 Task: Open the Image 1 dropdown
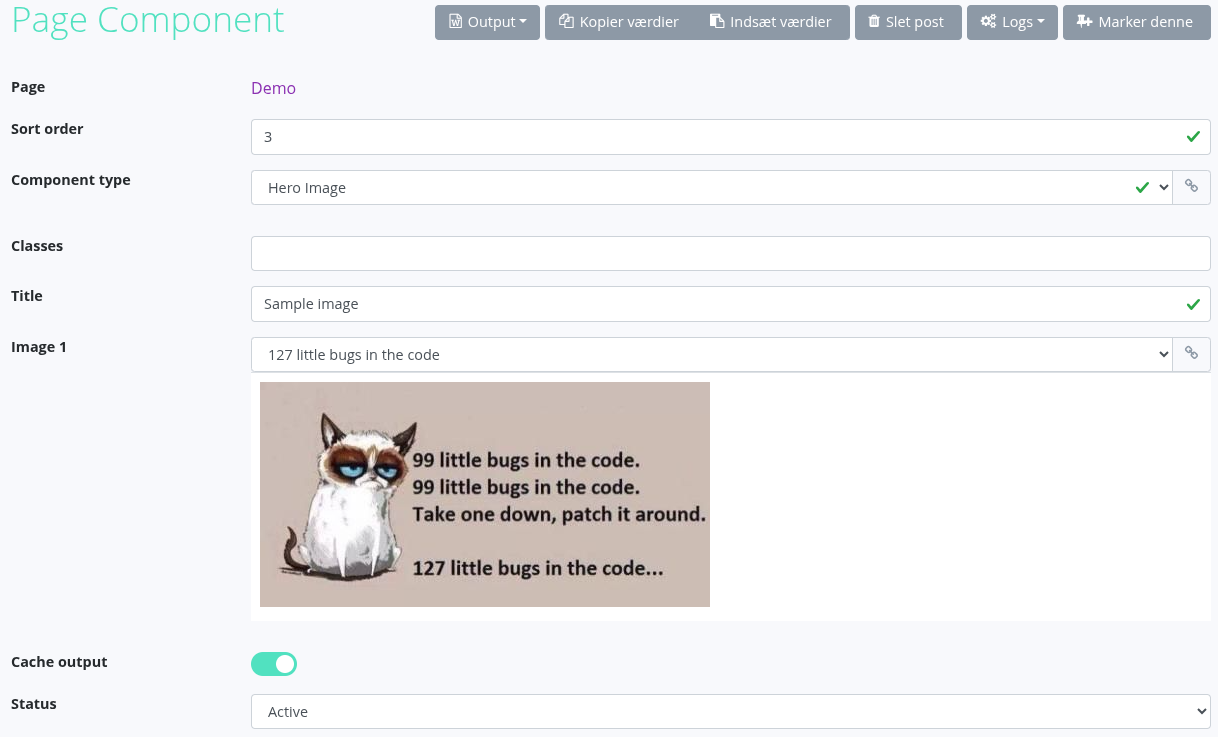(x=711, y=354)
